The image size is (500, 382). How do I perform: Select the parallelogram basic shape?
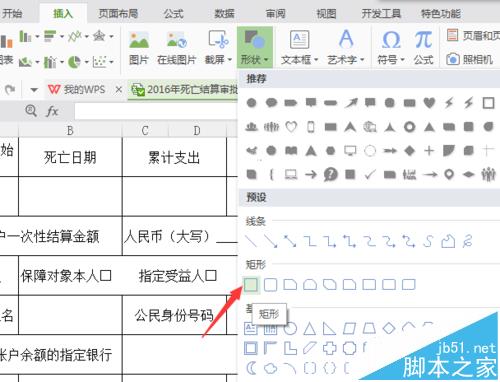pos(349,329)
